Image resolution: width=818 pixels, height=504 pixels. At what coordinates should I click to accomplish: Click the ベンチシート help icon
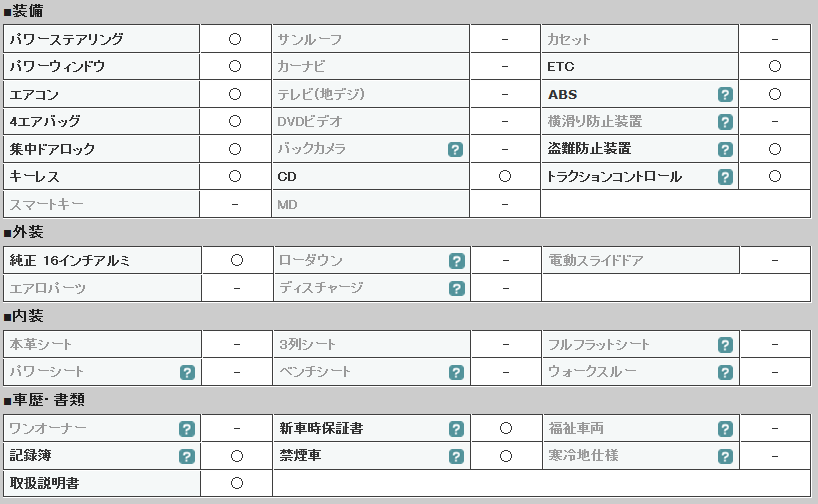456,373
